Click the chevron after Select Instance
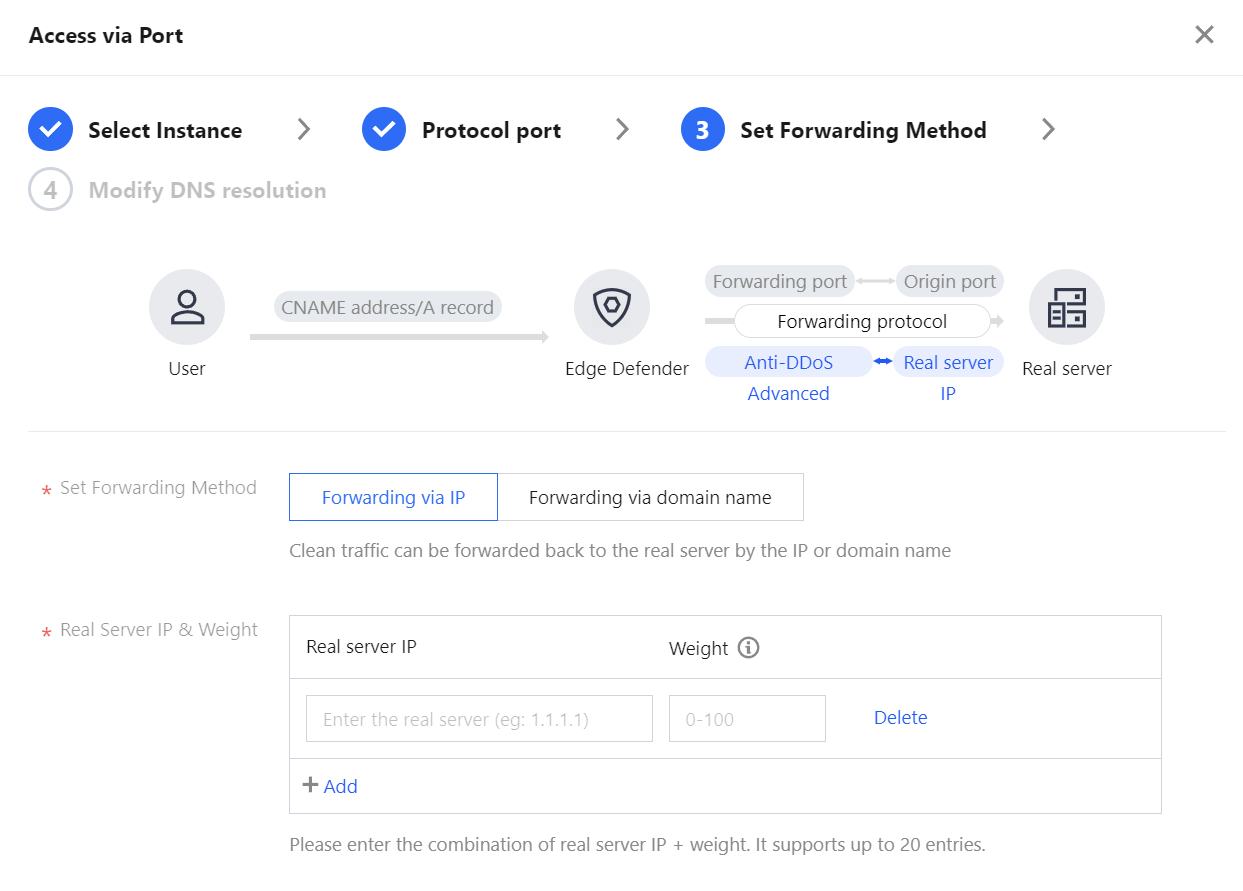The image size is (1243, 891). pyautogui.click(x=304, y=130)
